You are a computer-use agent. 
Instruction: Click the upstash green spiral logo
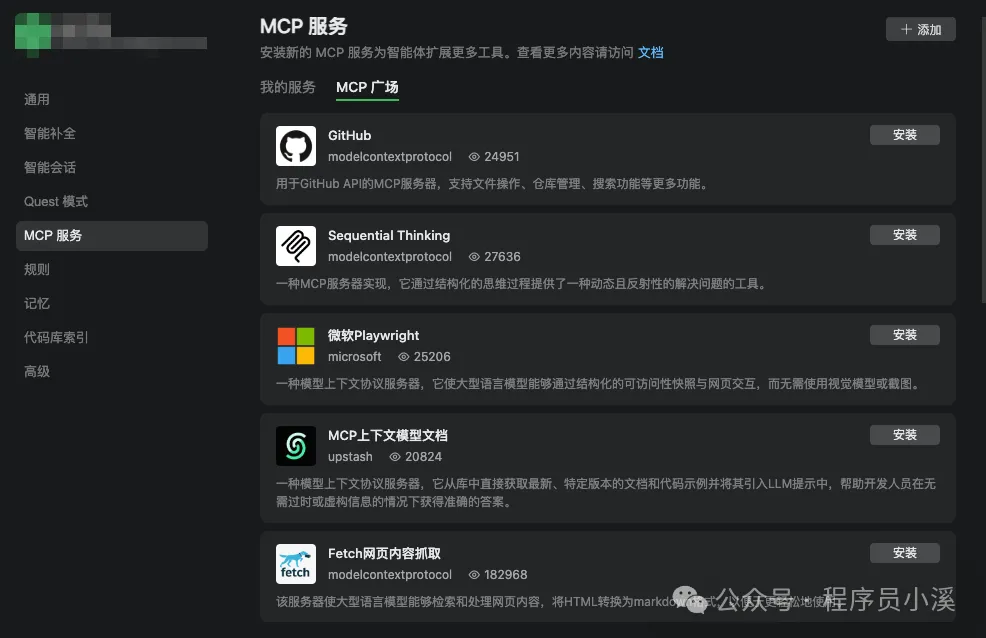[296, 446]
